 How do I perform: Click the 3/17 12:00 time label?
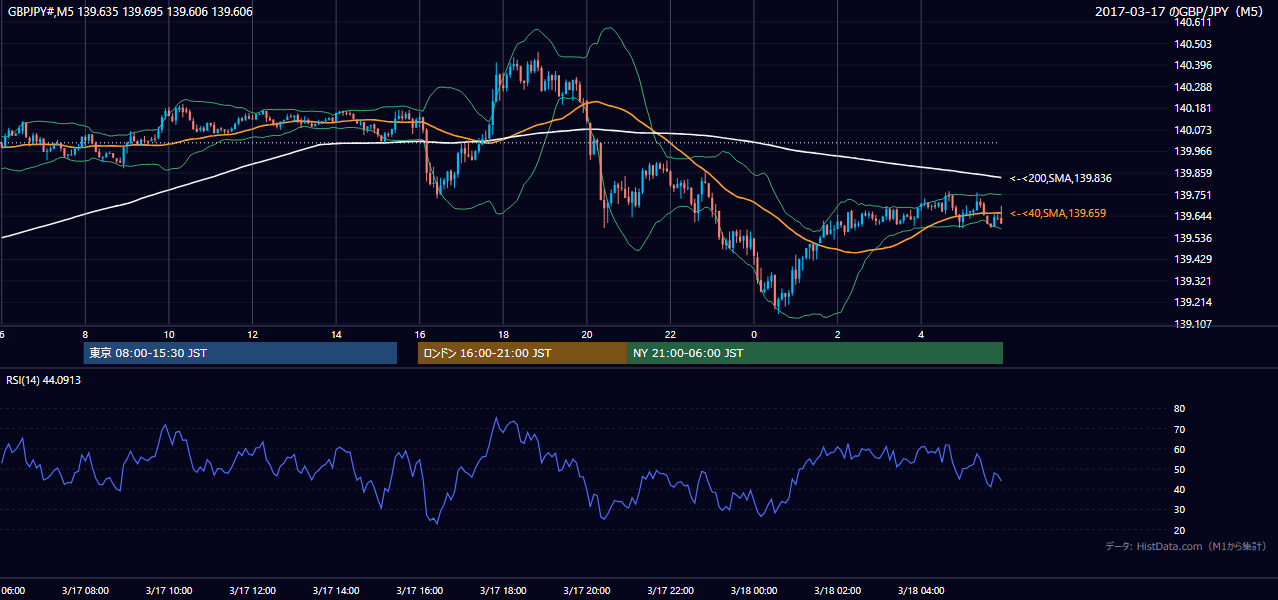click(x=252, y=591)
